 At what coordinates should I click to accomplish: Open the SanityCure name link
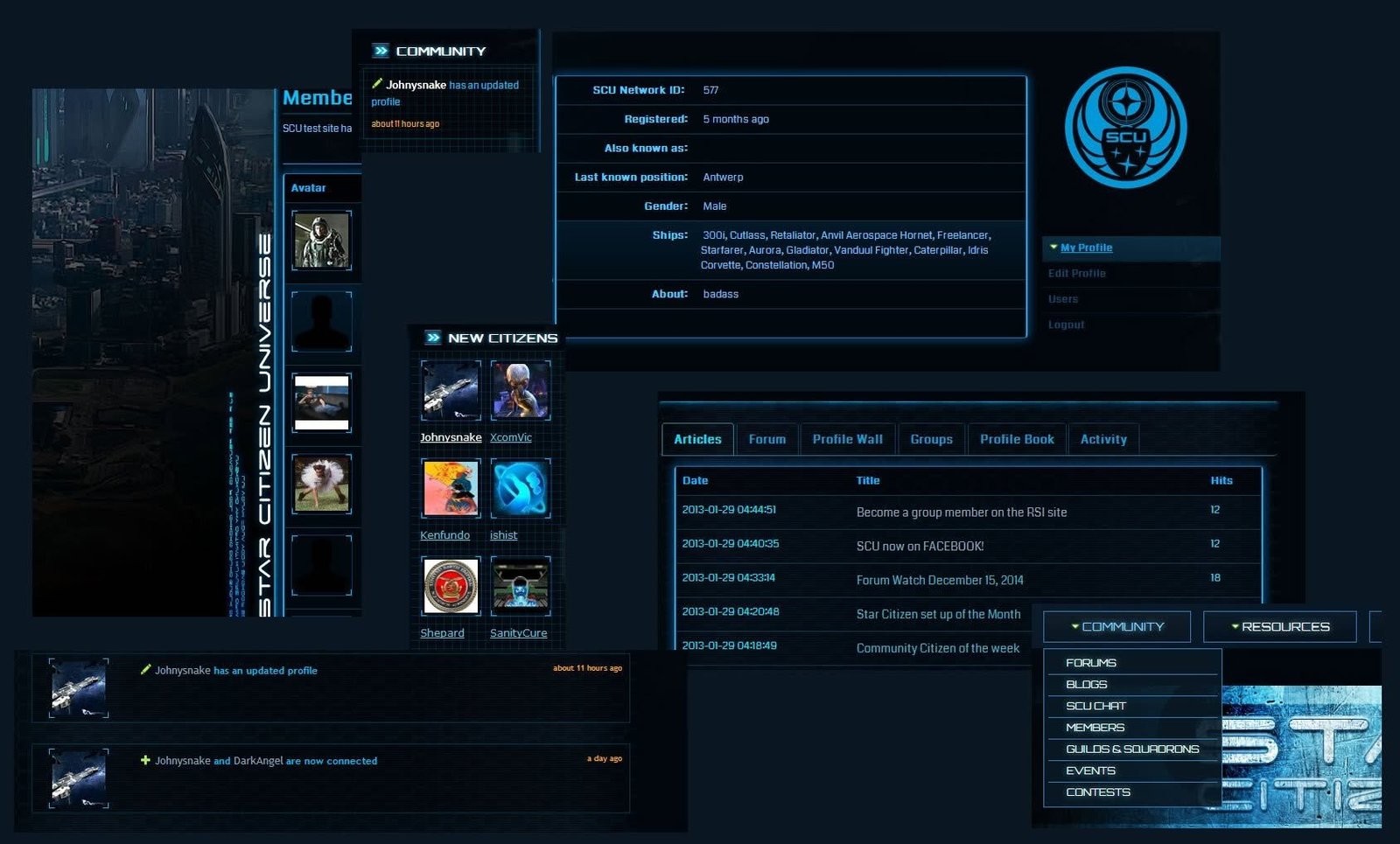518,633
